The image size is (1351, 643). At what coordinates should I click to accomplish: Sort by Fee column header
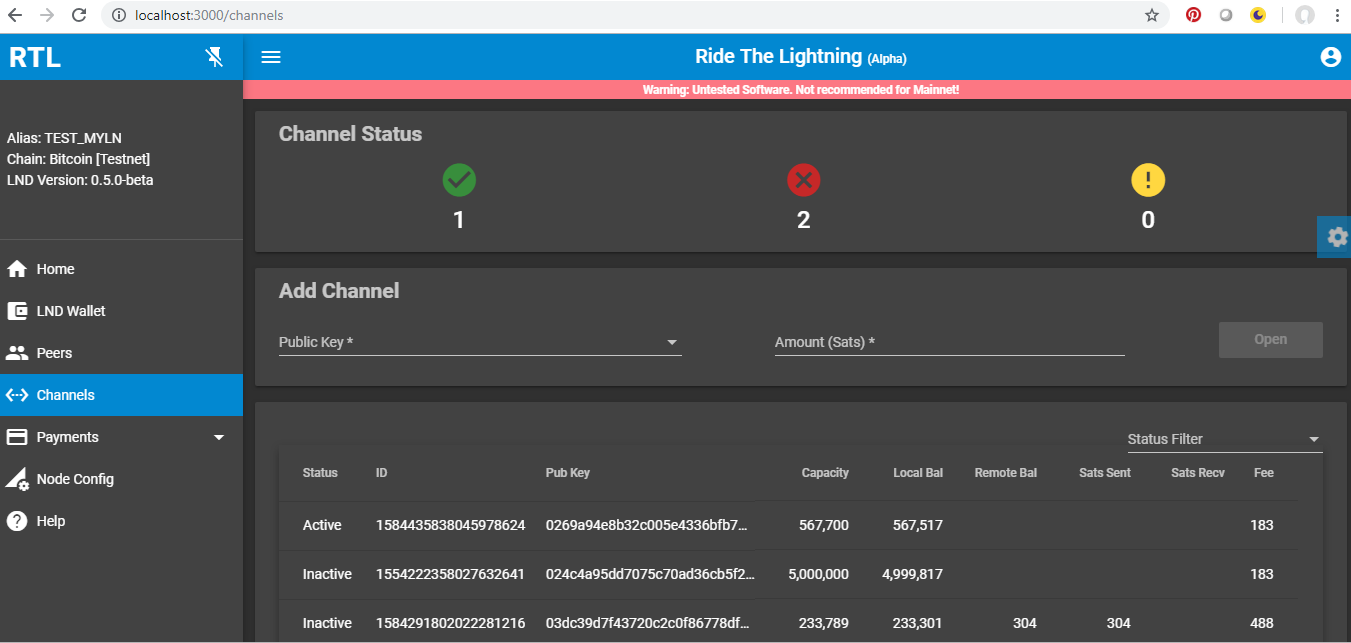pyautogui.click(x=1264, y=473)
